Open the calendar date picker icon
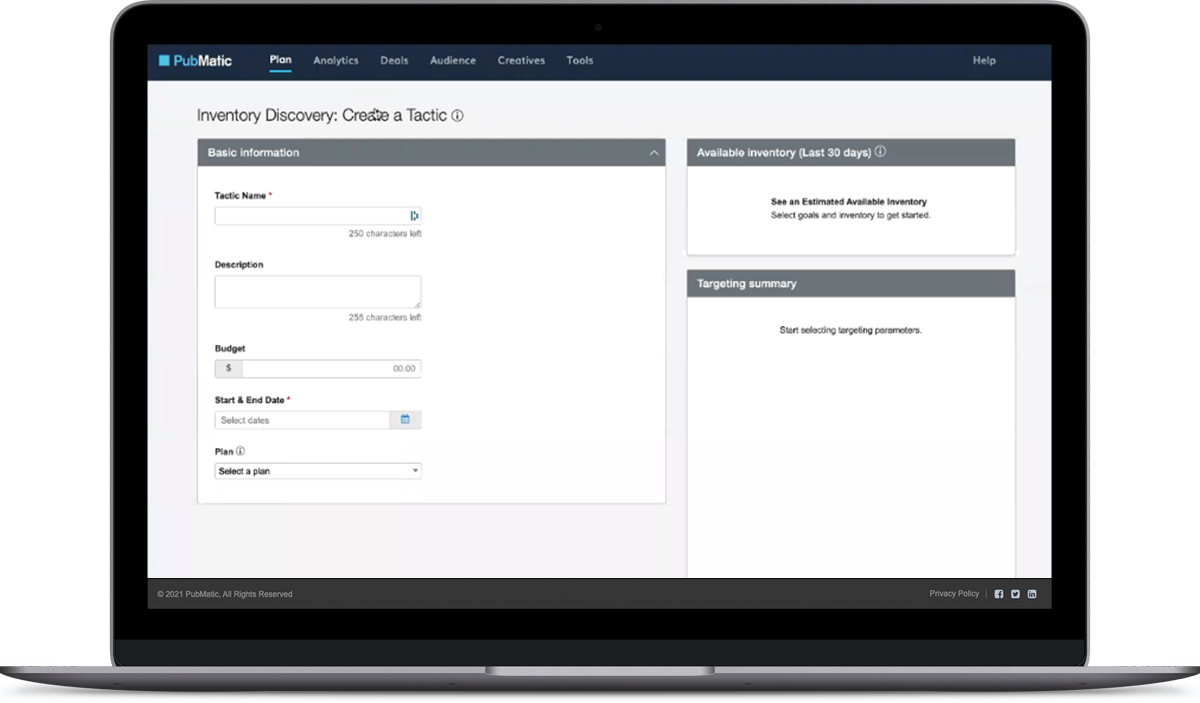This screenshot has height=703, width=1200. tap(405, 420)
